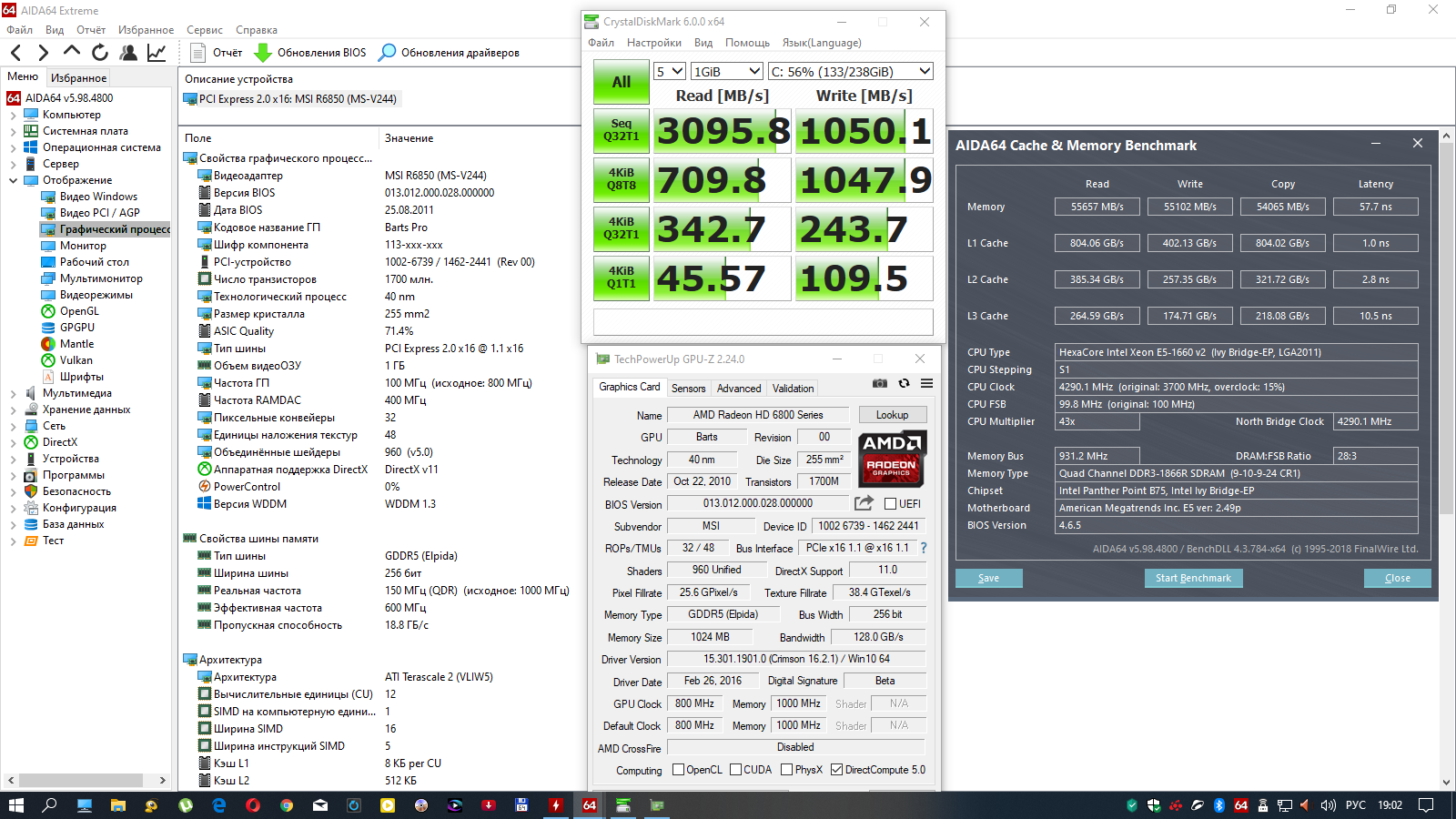Open the Windows Start menu
The image size is (1456, 819).
(15, 805)
